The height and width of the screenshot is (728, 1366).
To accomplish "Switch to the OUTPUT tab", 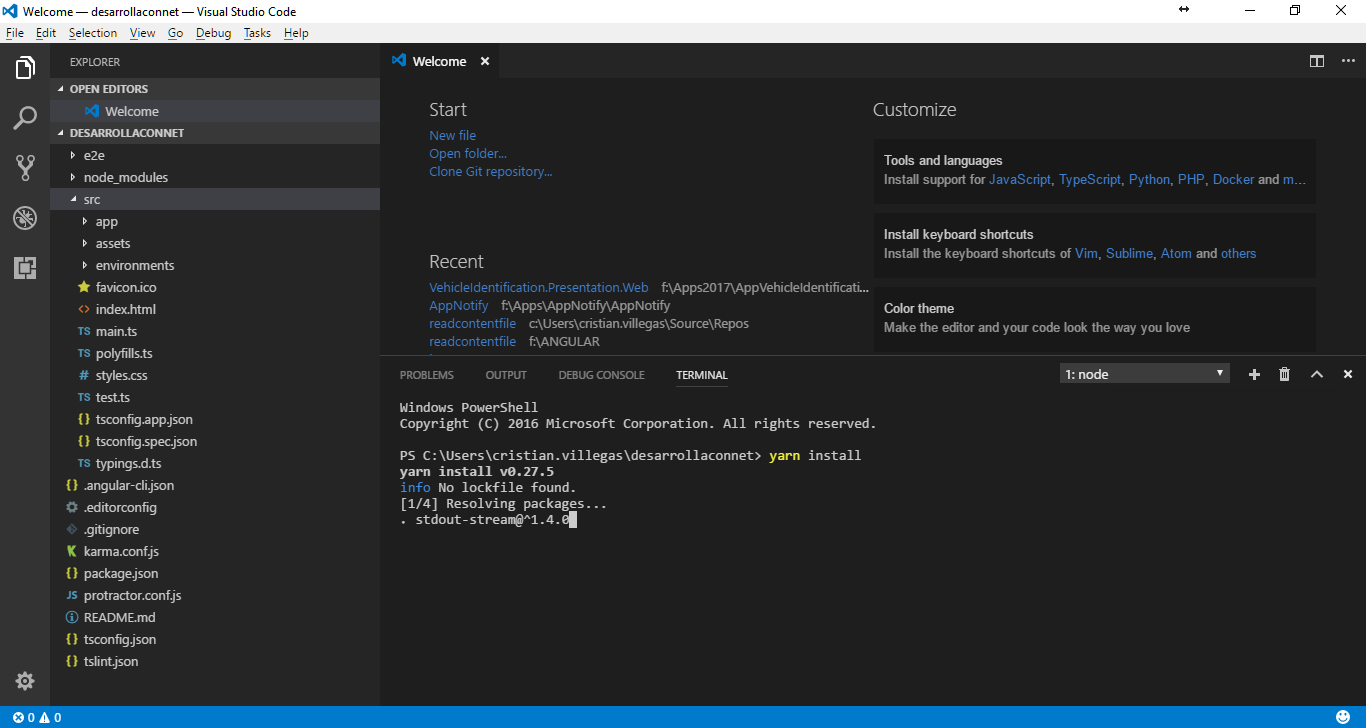I will [505, 375].
